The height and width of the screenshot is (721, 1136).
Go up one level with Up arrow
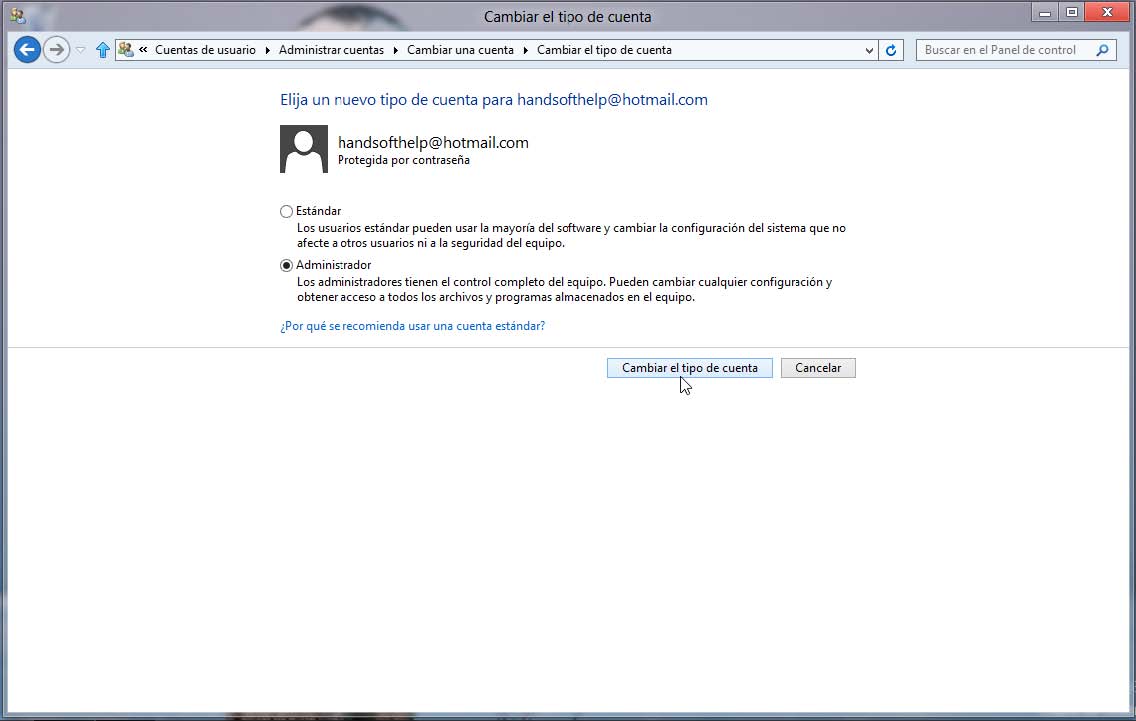point(102,50)
